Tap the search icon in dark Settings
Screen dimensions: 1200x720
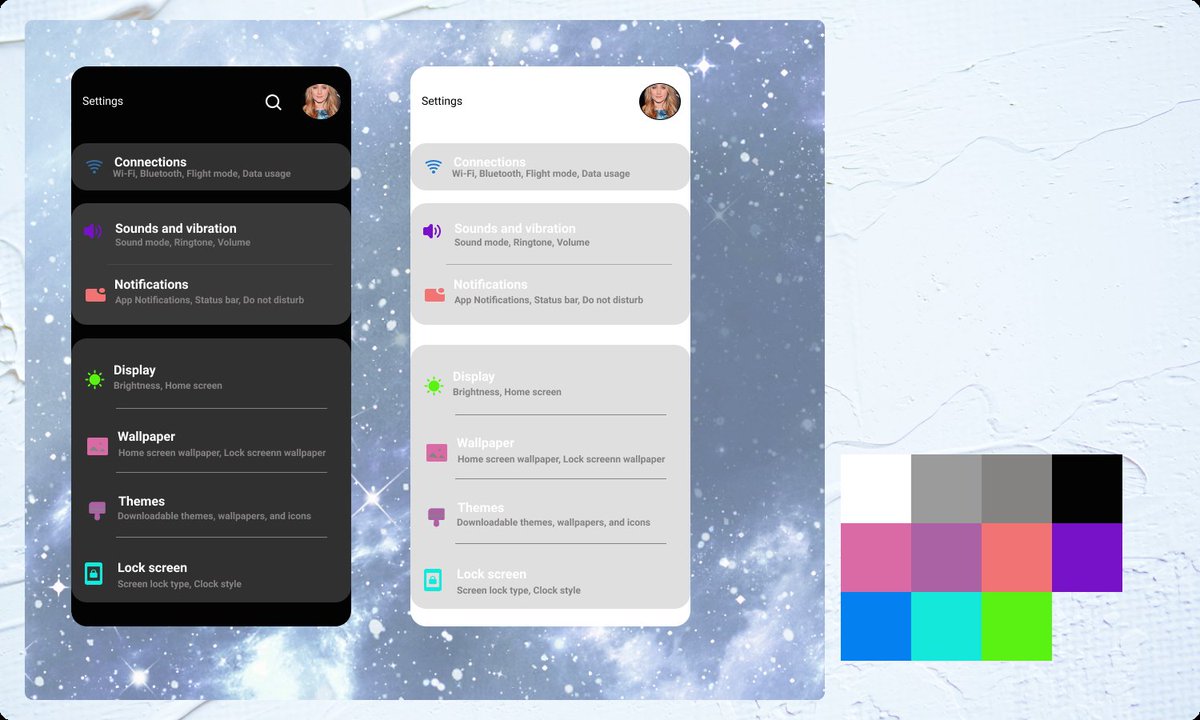tap(273, 102)
